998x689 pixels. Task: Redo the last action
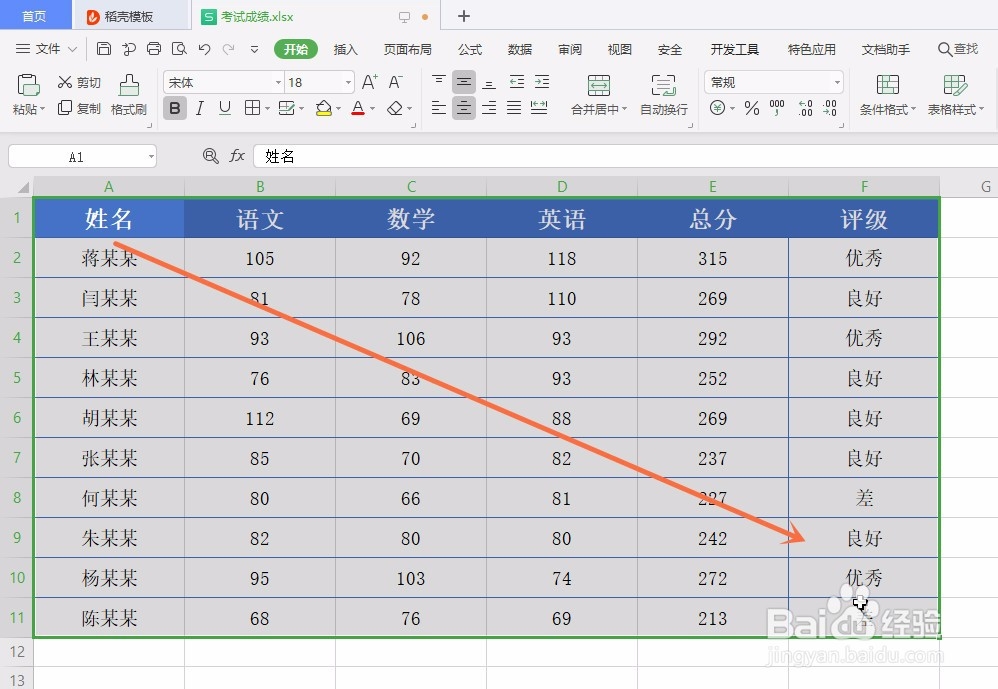pyautogui.click(x=228, y=49)
